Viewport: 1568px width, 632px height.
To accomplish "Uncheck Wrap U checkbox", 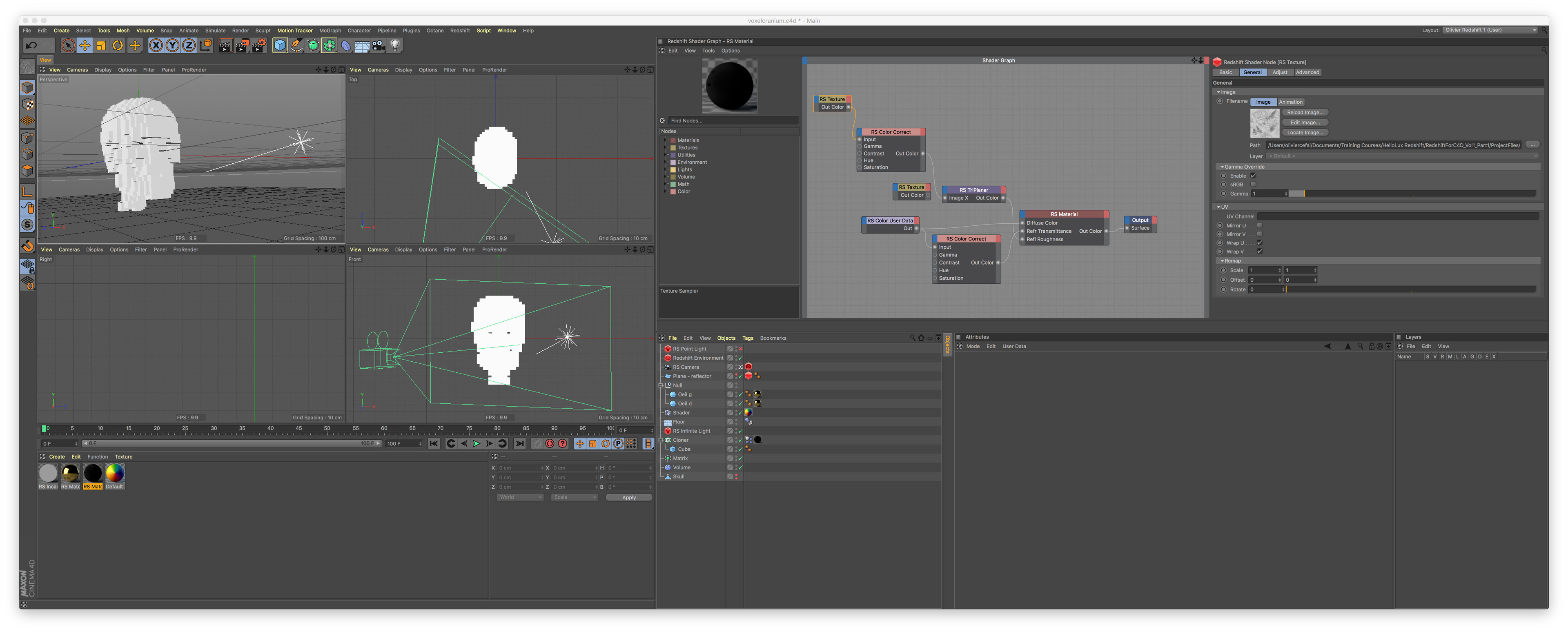I will click(x=1259, y=243).
